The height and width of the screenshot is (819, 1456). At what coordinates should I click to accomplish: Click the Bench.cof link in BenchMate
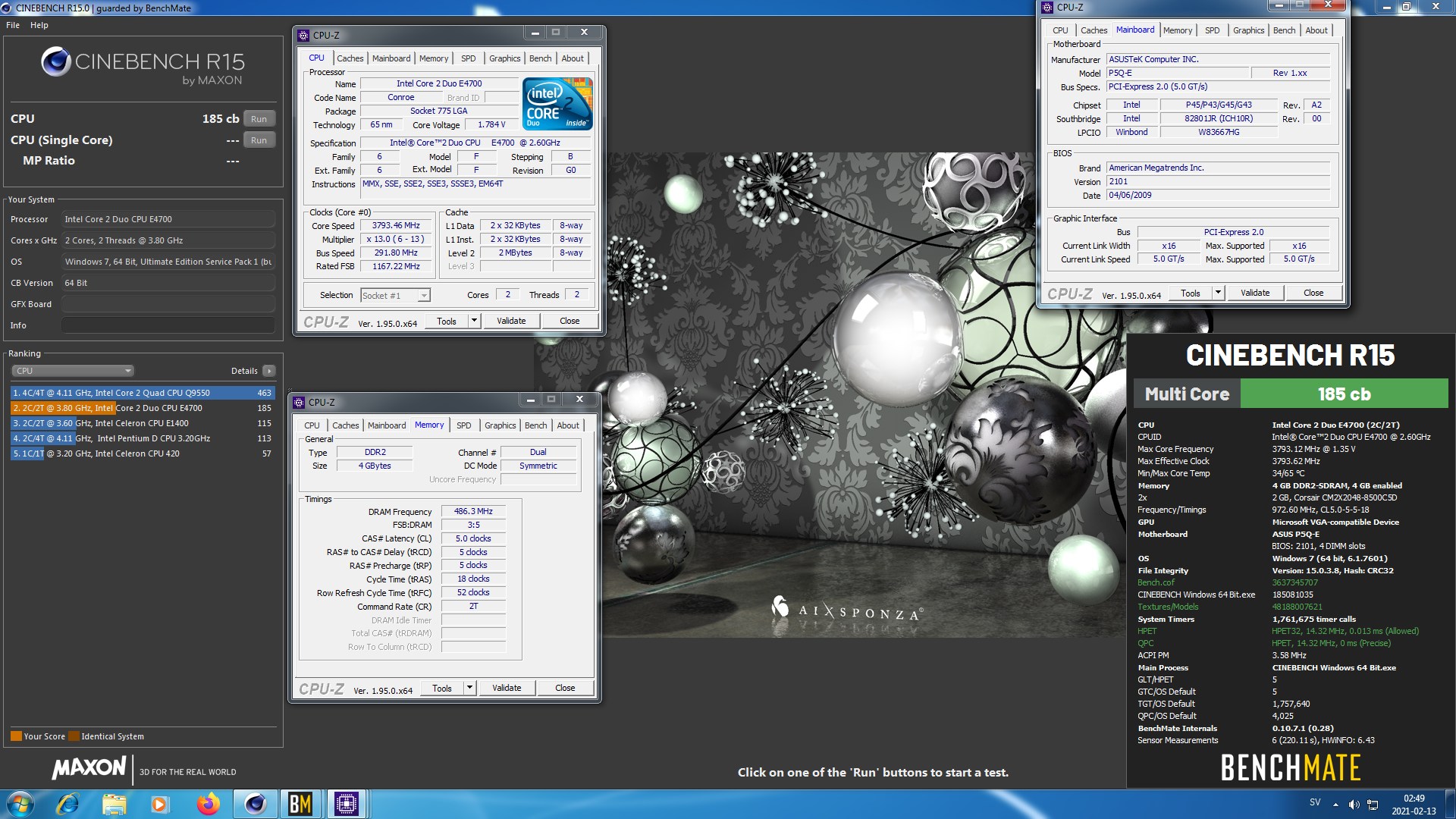[x=1156, y=583]
